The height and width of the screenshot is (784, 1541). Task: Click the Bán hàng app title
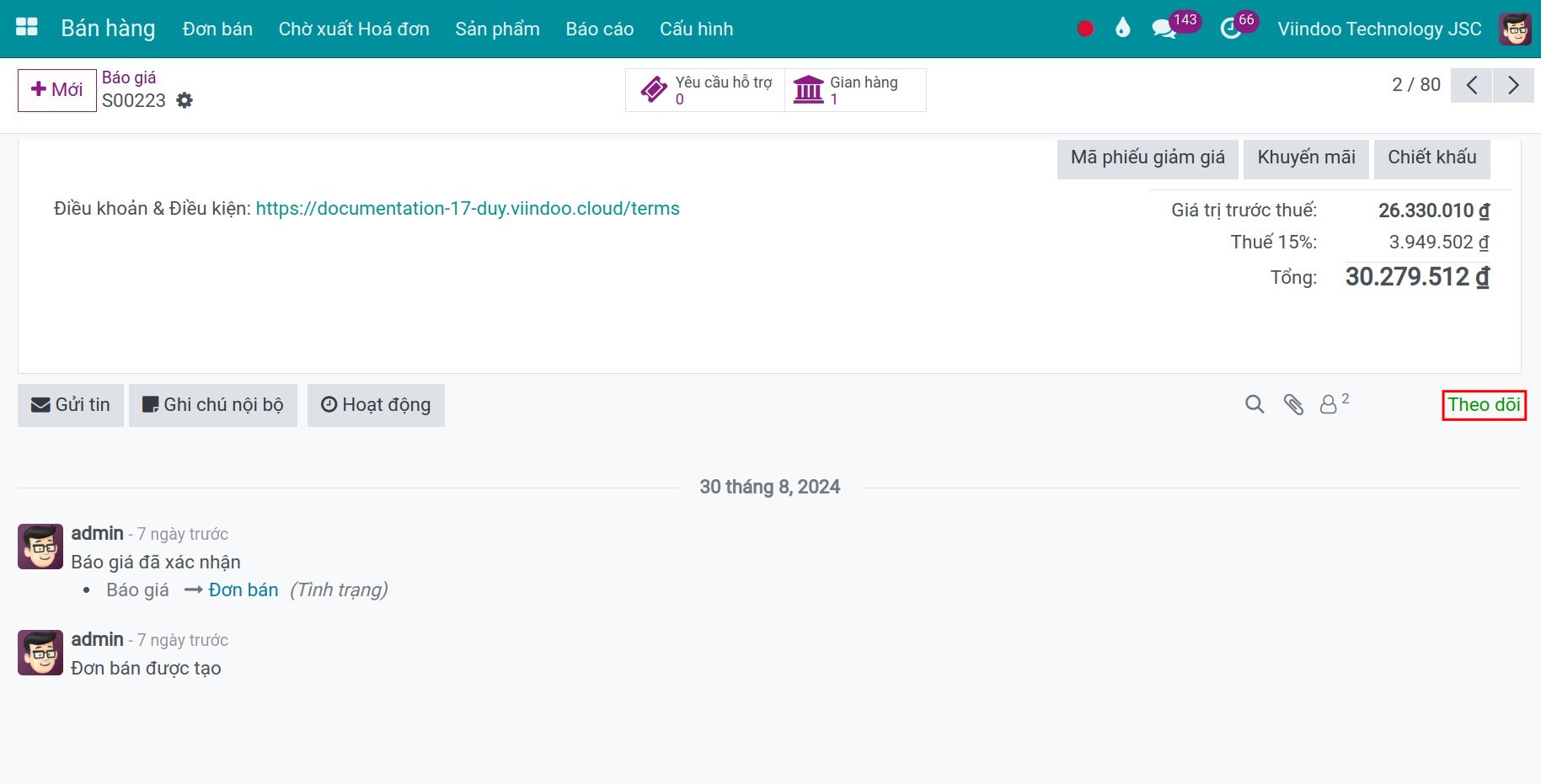tap(108, 29)
